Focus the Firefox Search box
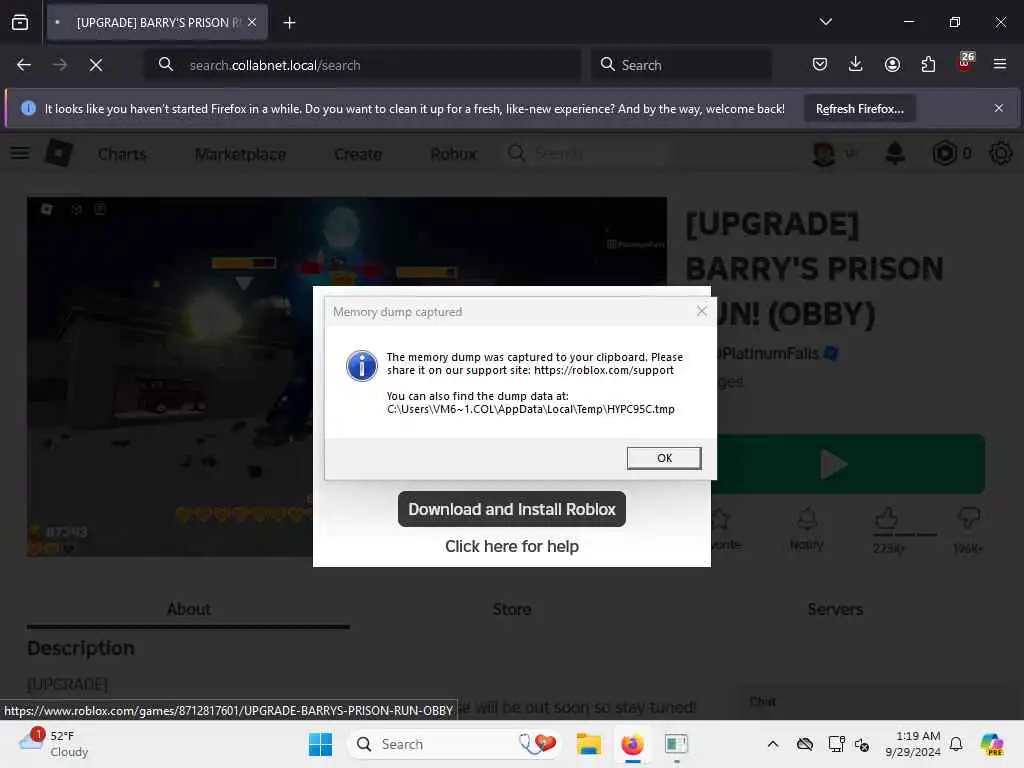The width and height of the screenshot is (1024, 768). point(681,65)
